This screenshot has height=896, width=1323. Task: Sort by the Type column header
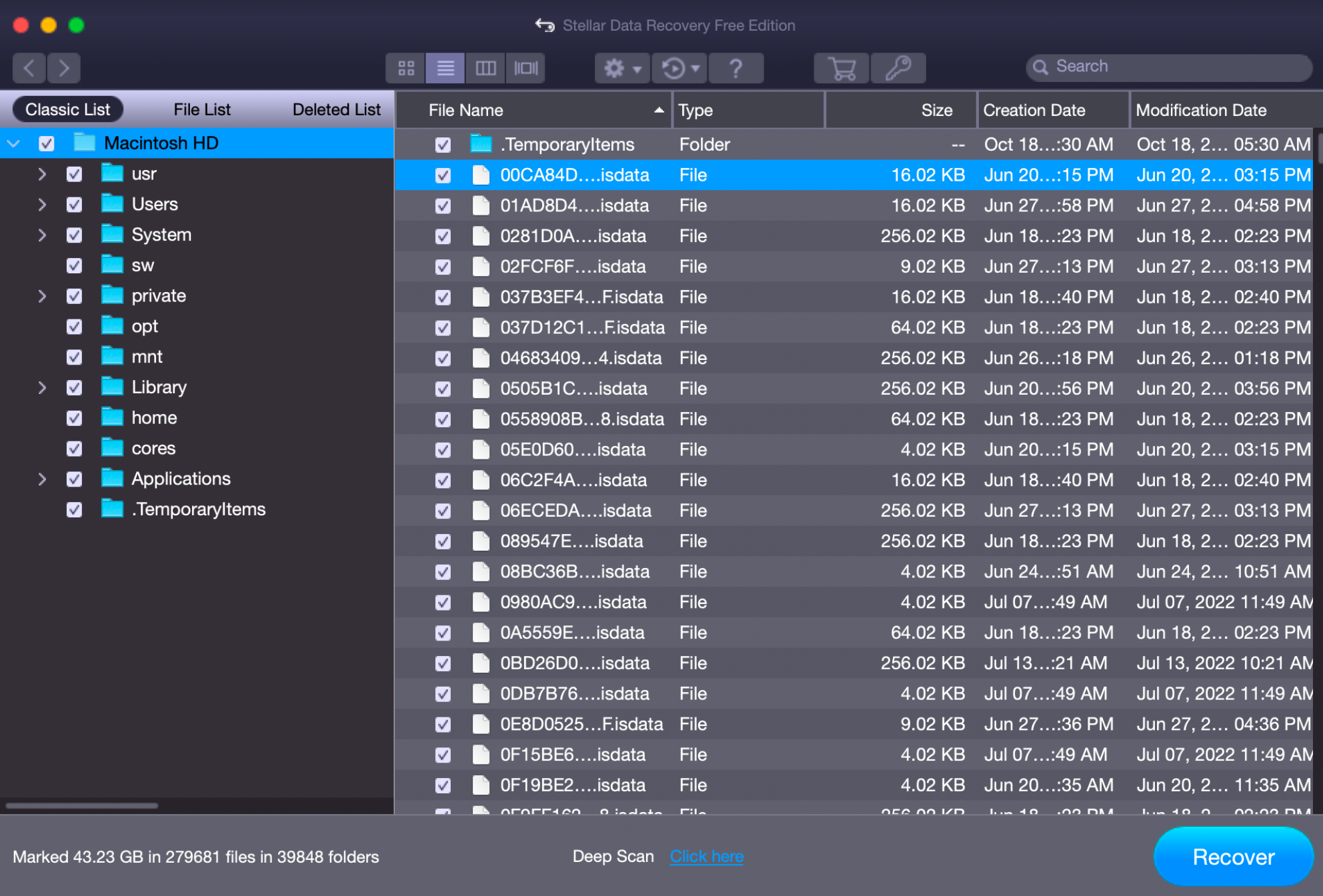tap(750, 110)
